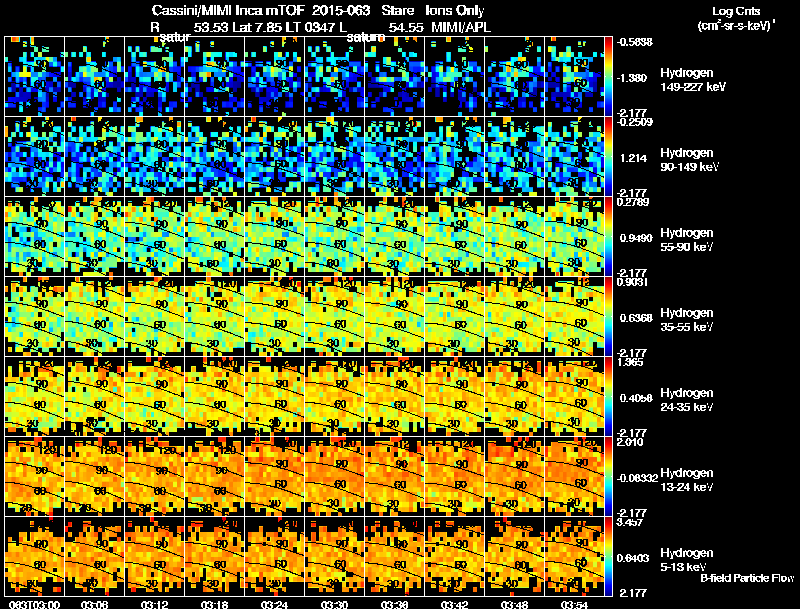Click the '0.9490' color bar midpoint value
This screenshot has height=609, width=800.
tap(636, 238)
